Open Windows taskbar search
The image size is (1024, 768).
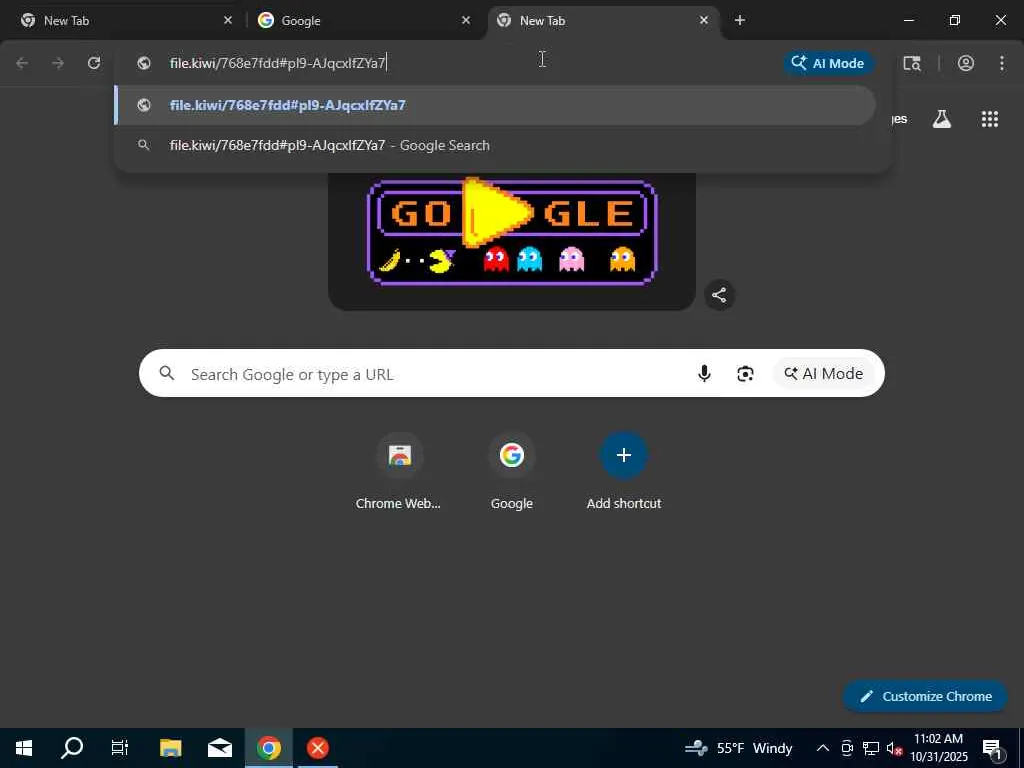point(72,748)
